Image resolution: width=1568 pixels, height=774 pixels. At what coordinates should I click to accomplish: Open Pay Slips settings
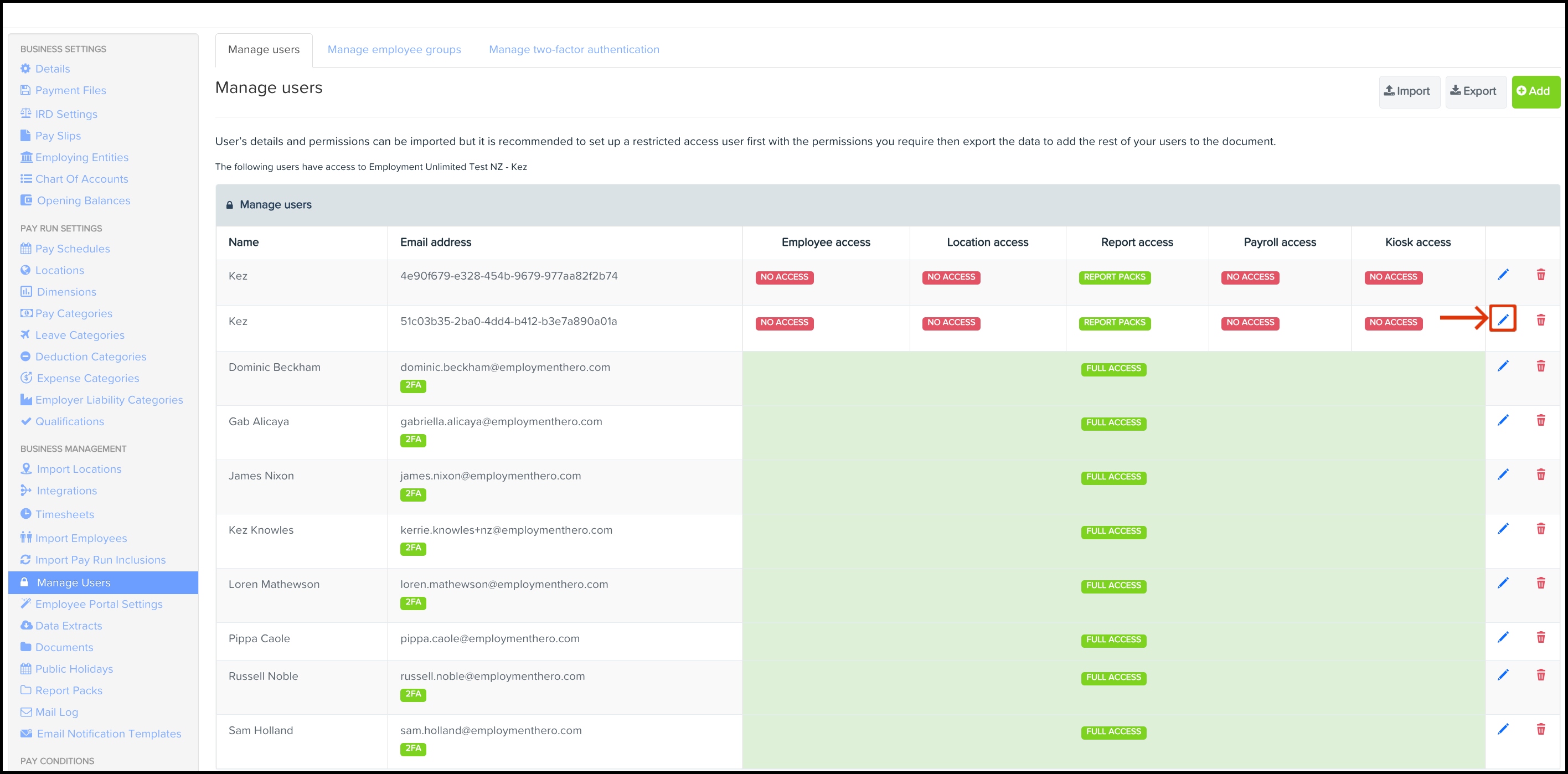(x=50, y=136)
